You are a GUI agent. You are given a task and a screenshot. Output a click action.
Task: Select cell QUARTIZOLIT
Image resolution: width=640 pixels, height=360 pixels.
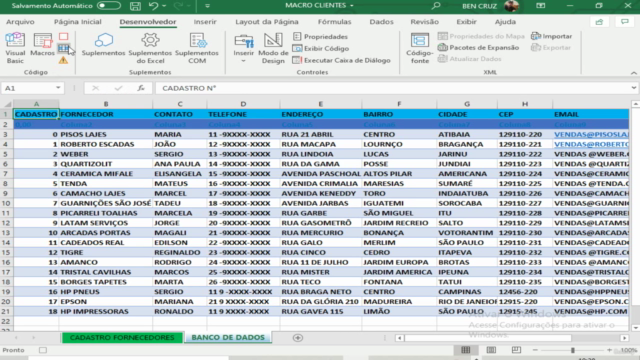coord(106,164)
